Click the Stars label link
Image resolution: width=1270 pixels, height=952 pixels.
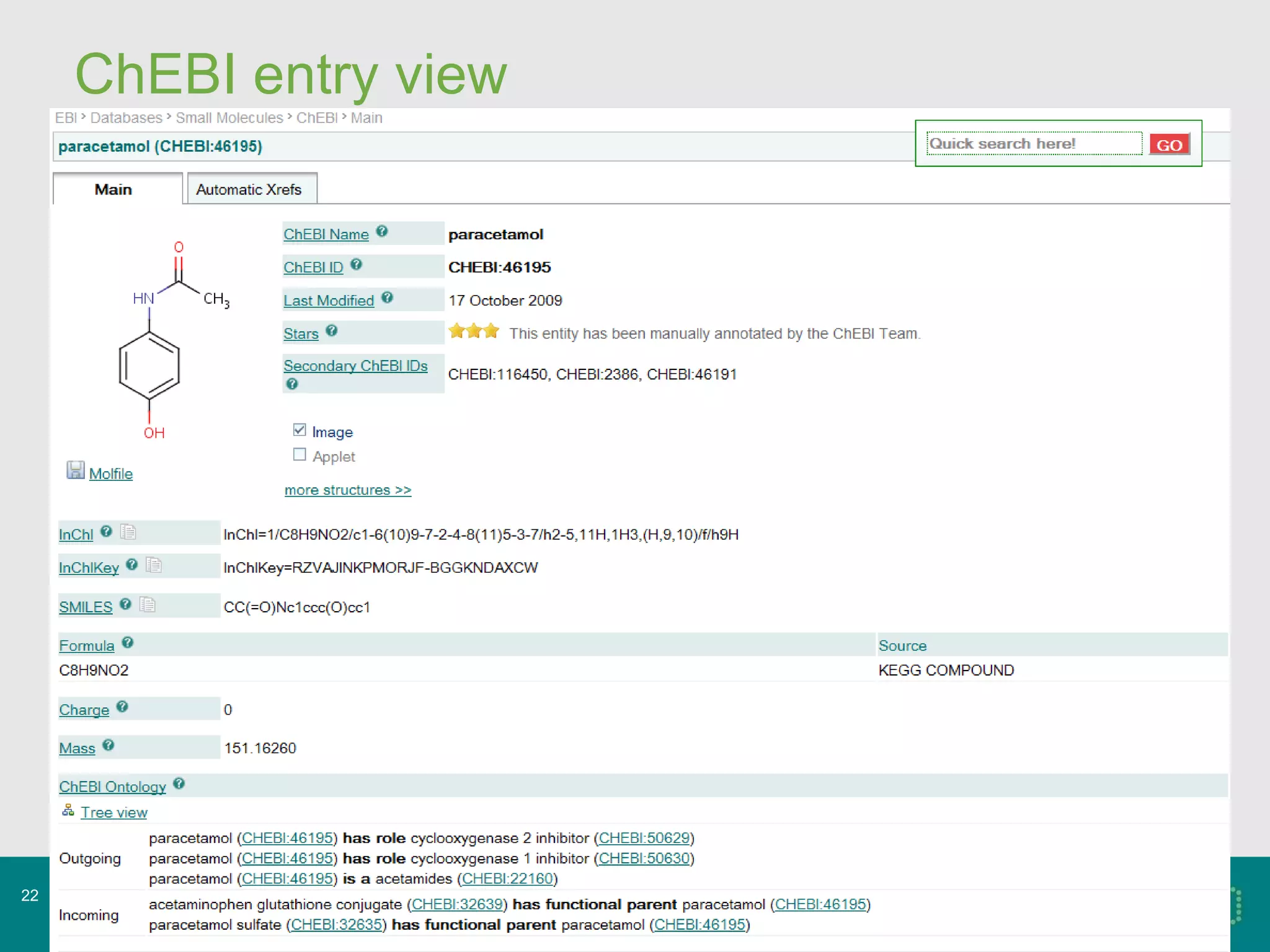[x=301, y=333]
